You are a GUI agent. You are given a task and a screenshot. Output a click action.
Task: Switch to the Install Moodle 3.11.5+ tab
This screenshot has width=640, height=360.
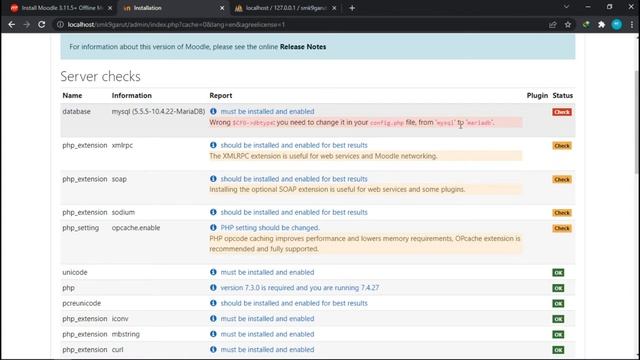click(61, 8)
